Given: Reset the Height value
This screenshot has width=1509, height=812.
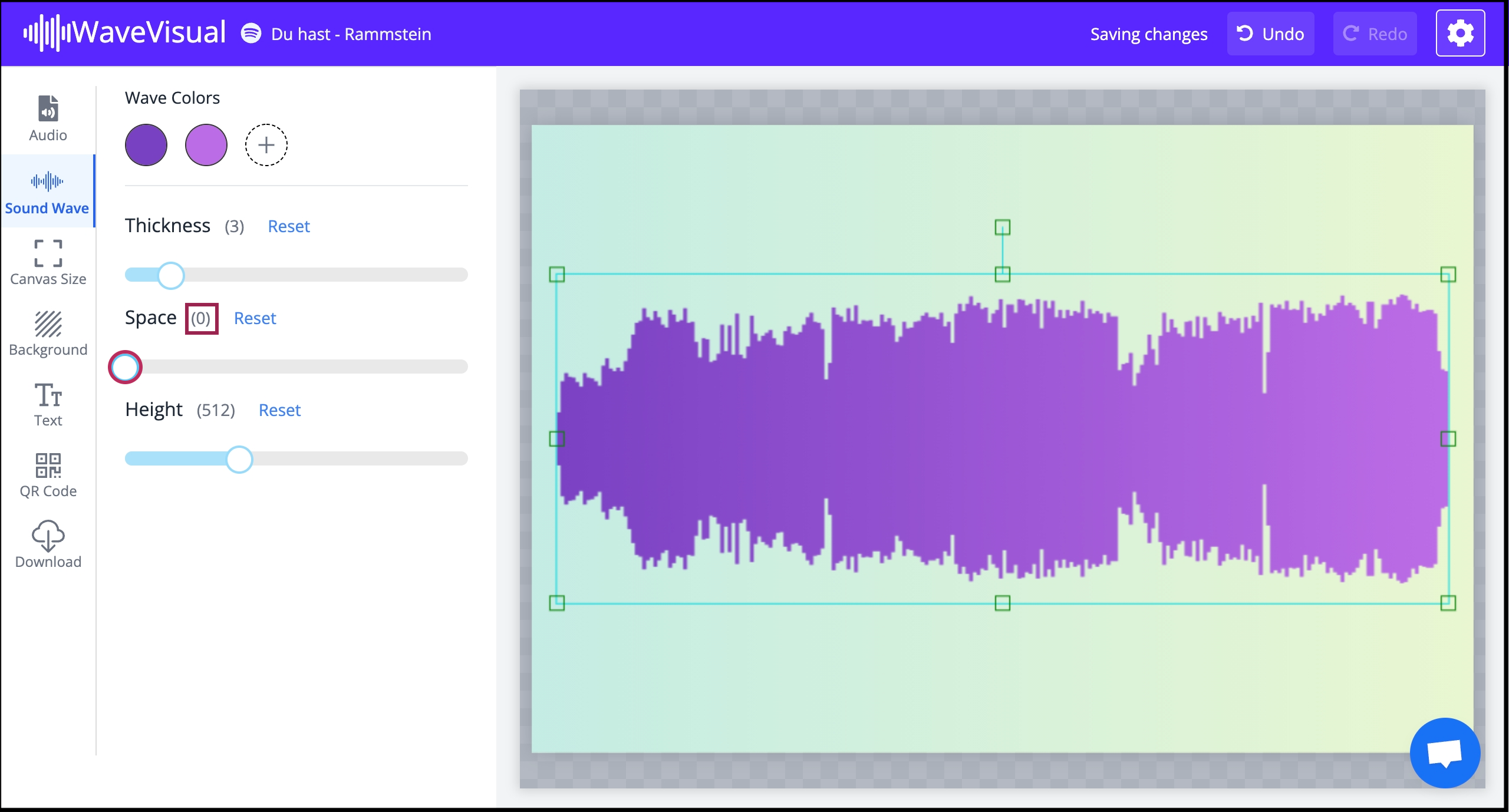Looking at the screenshot, I should pos(279,410).
